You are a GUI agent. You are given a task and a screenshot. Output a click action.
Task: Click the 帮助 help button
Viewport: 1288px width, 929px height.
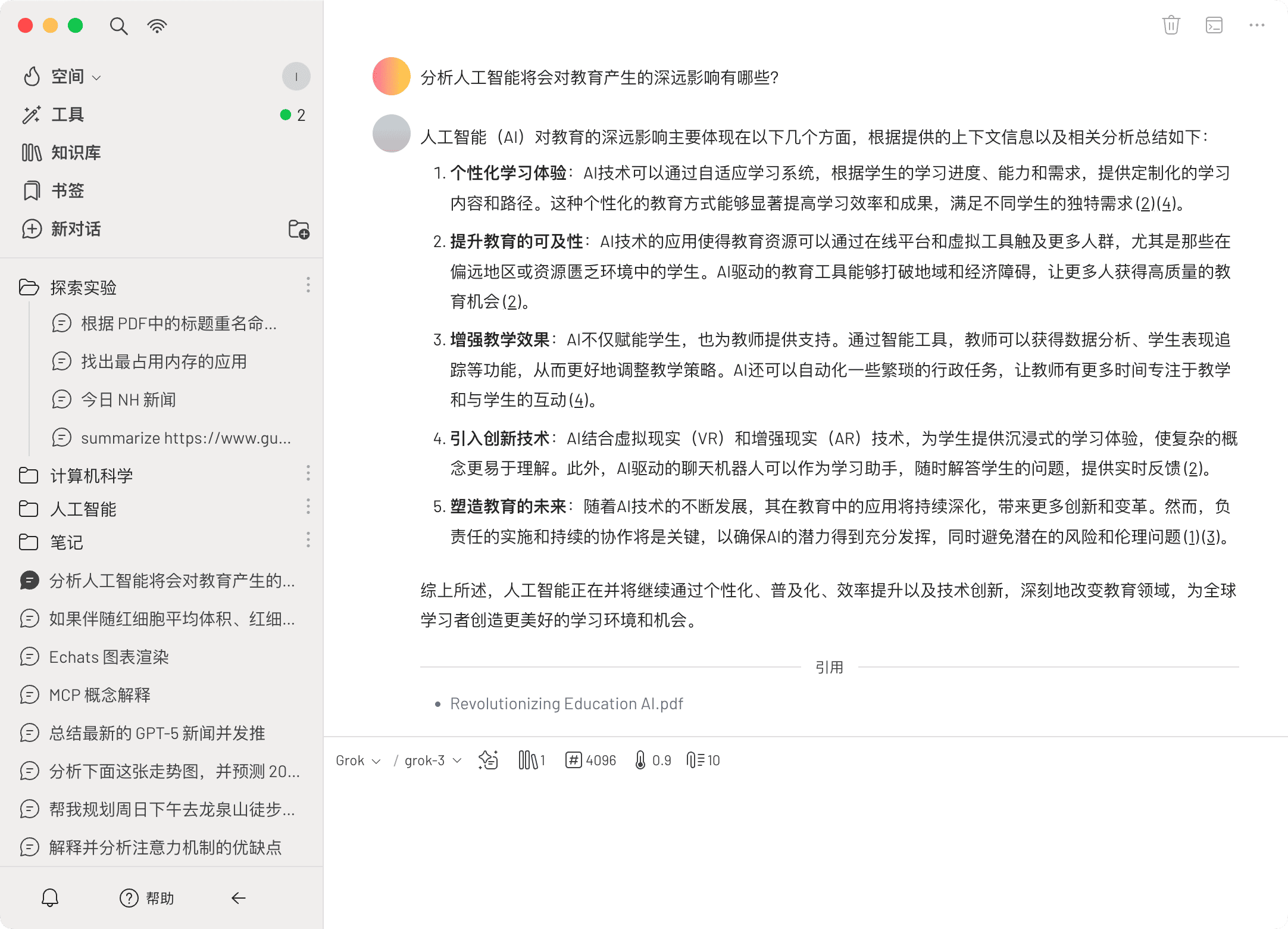[x=147, y=897]
